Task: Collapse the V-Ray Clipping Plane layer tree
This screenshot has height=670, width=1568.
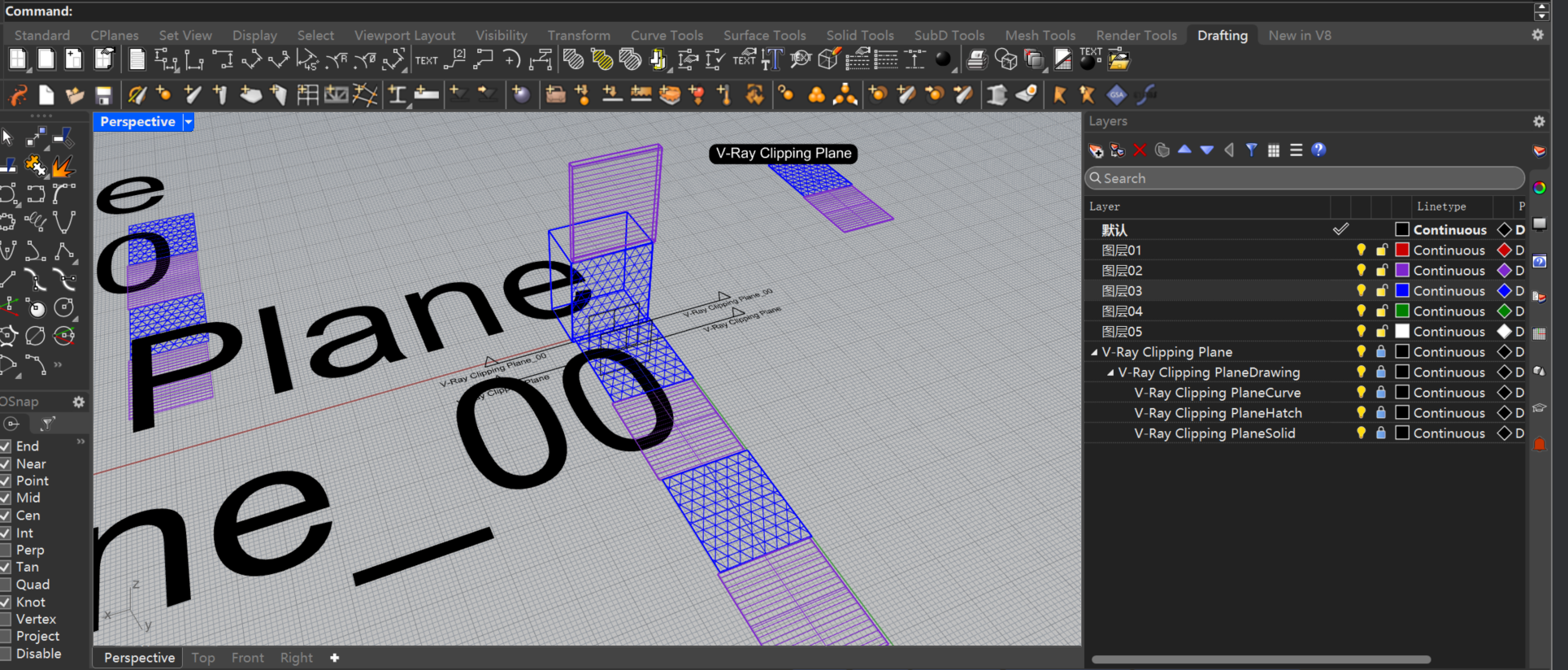Action: (x=1094, y=352)
